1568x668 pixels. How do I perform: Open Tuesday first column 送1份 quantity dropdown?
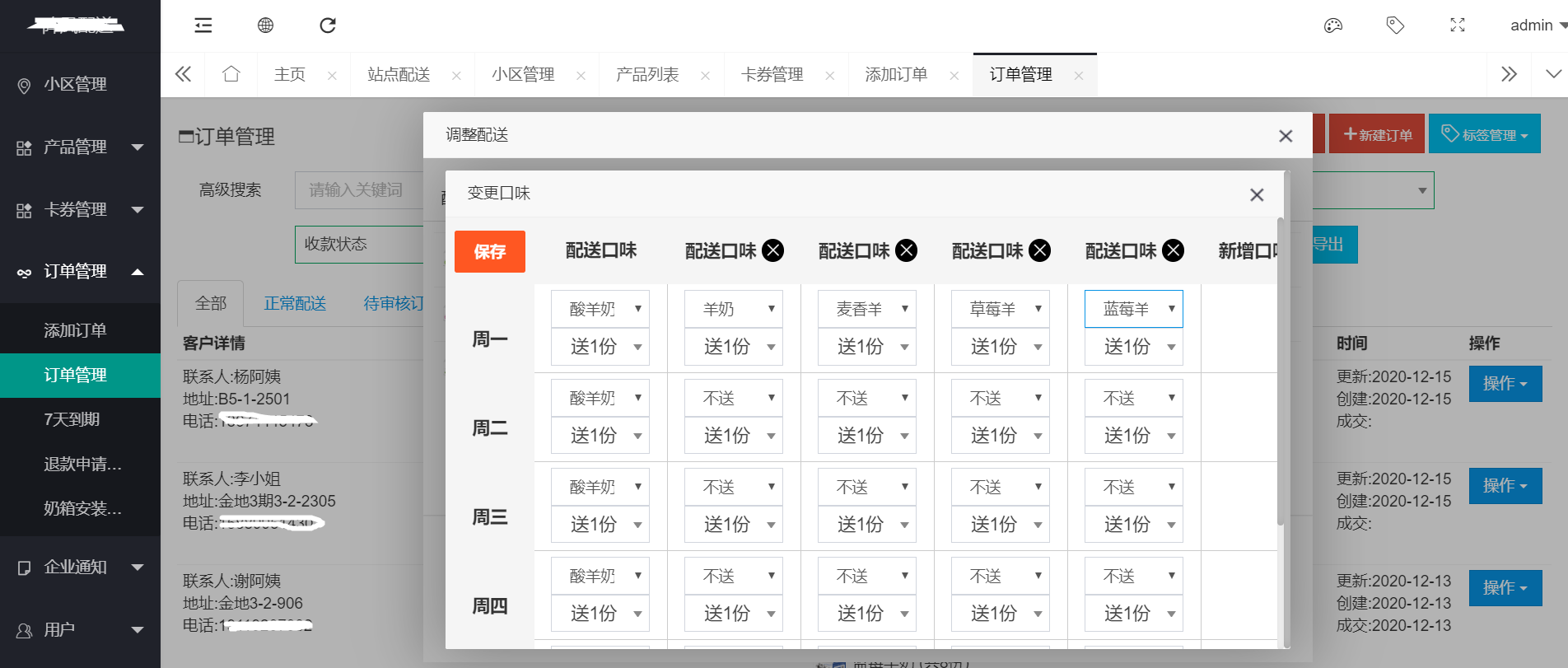pos(600,436)
